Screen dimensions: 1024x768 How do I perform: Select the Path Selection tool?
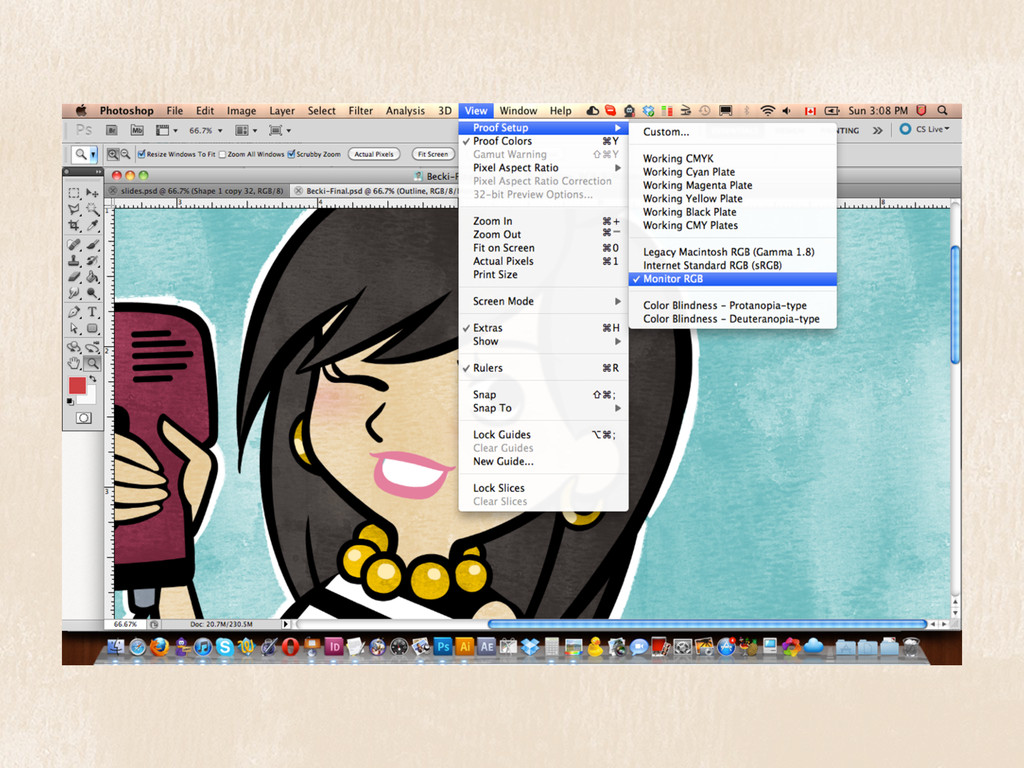74,328
